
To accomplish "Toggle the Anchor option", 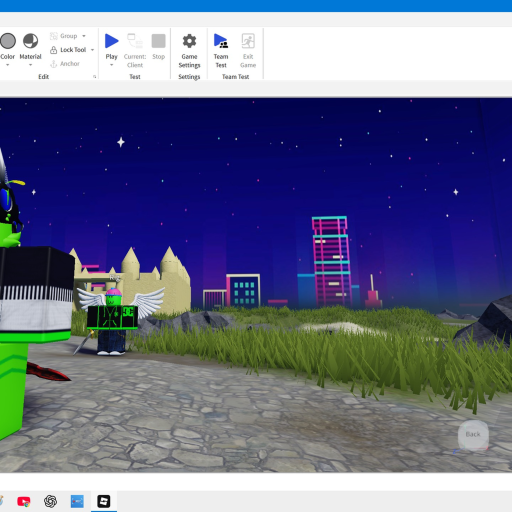I will click(x=65, y=64).
